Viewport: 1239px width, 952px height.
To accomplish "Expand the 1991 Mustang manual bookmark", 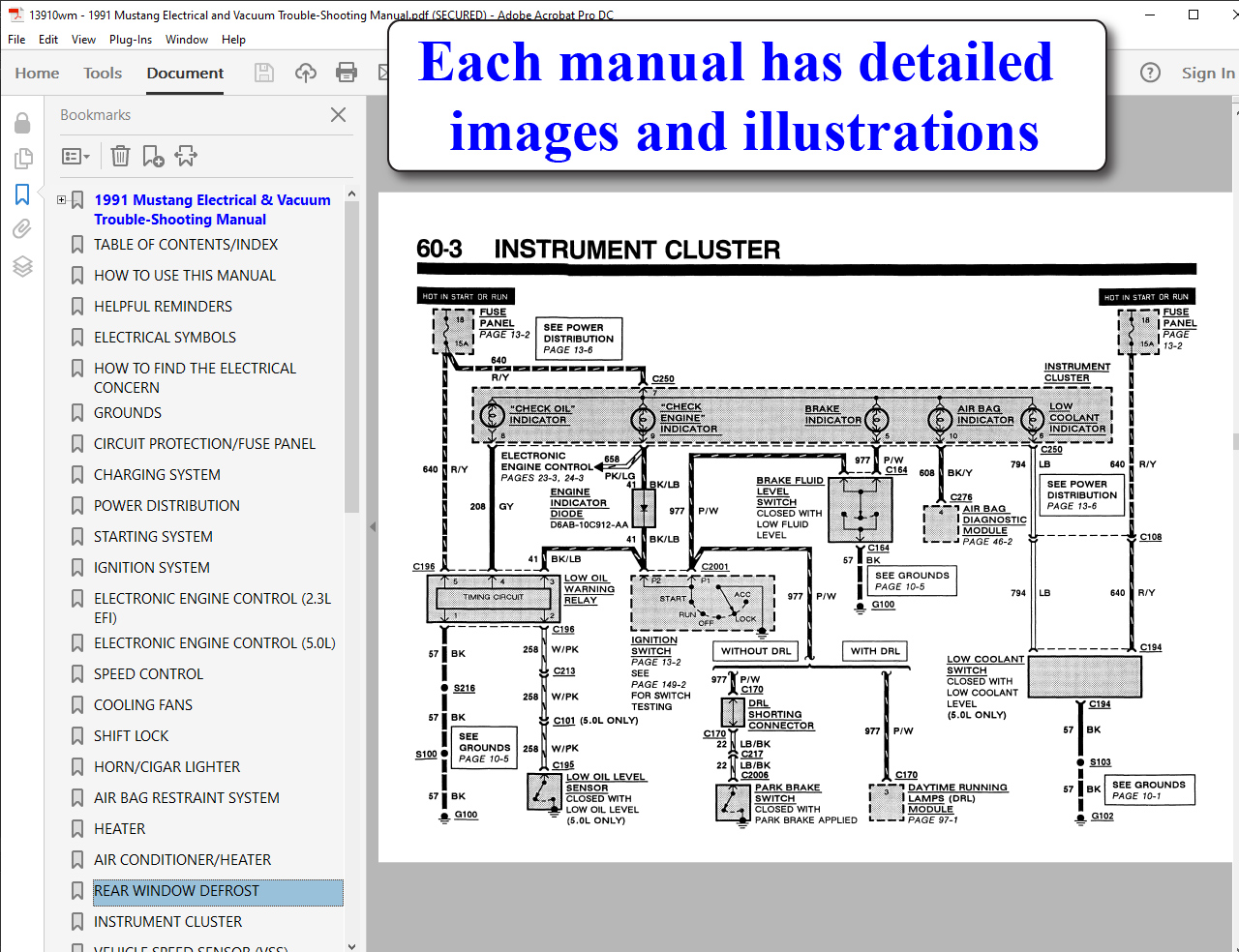I will pyautogui.click(x=61, y=200).
